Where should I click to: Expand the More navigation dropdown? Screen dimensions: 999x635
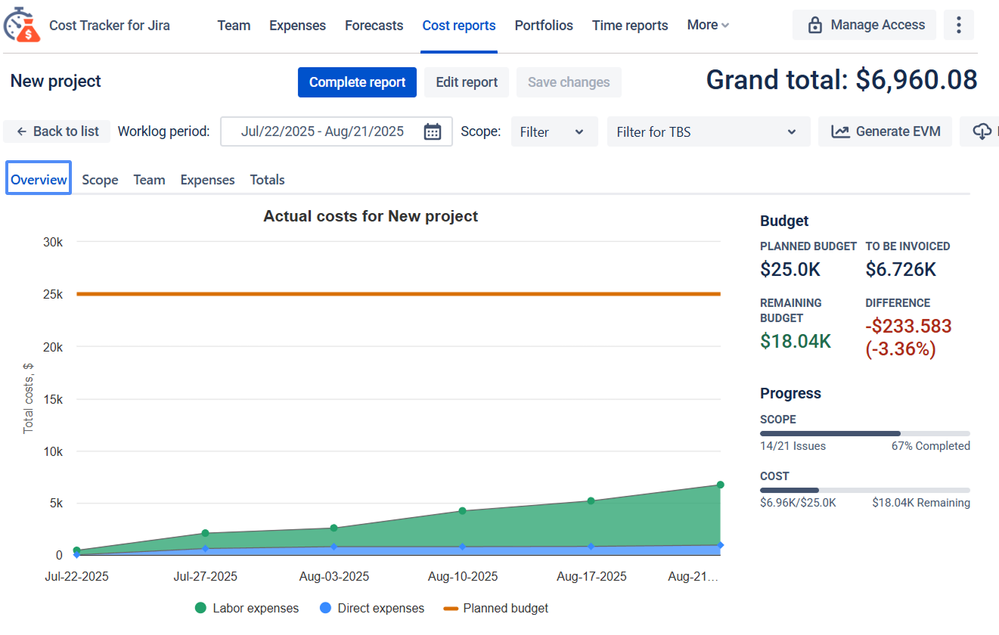pos(708,25)
